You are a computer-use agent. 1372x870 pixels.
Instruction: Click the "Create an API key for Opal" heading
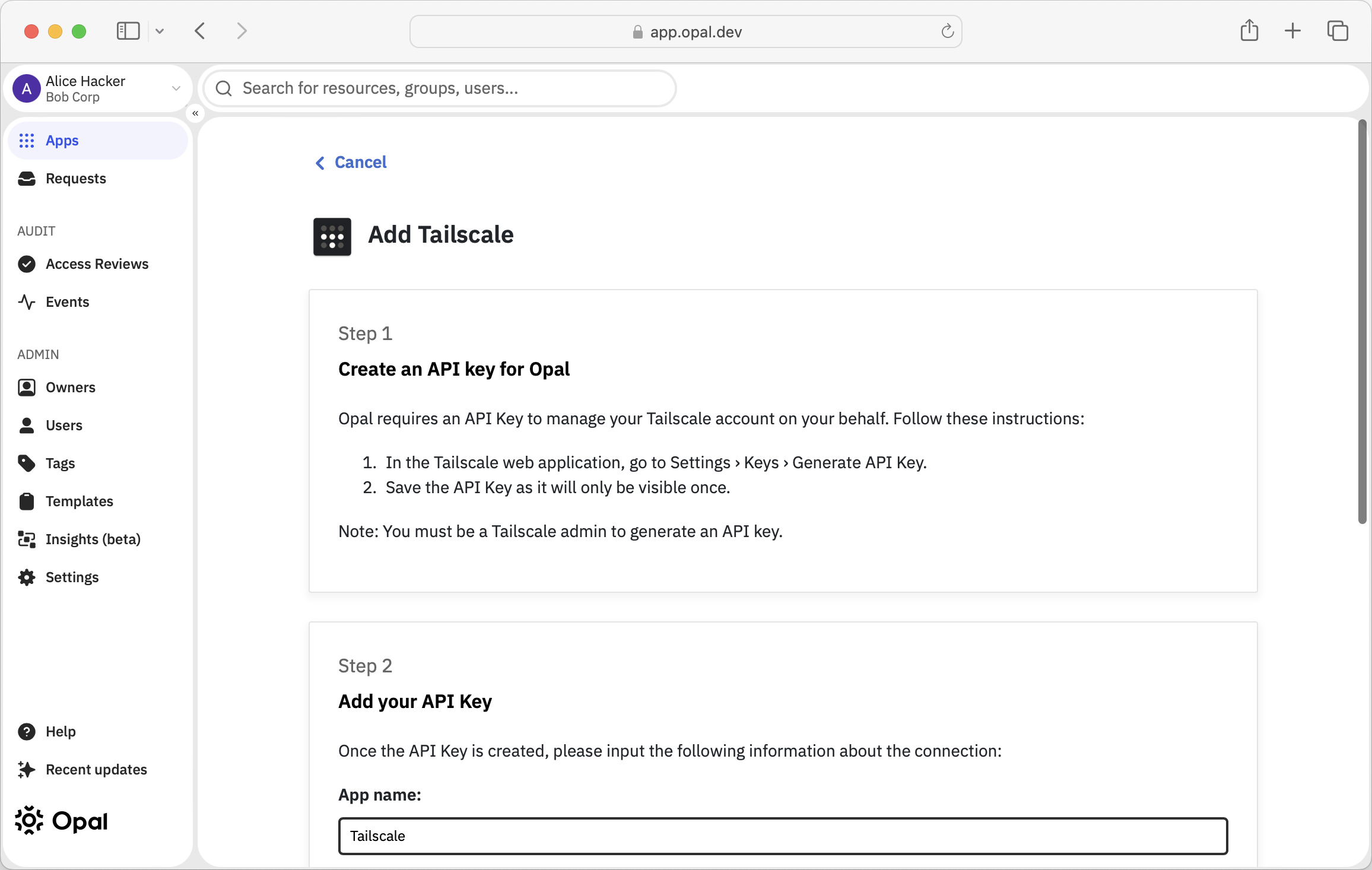click(x=454, y=369)
